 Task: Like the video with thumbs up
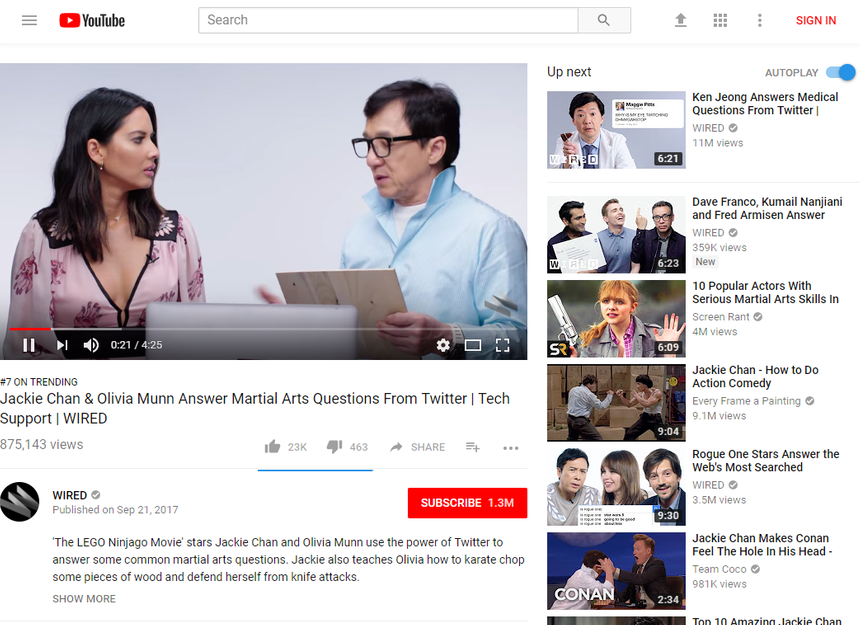[x=273, y=447]
